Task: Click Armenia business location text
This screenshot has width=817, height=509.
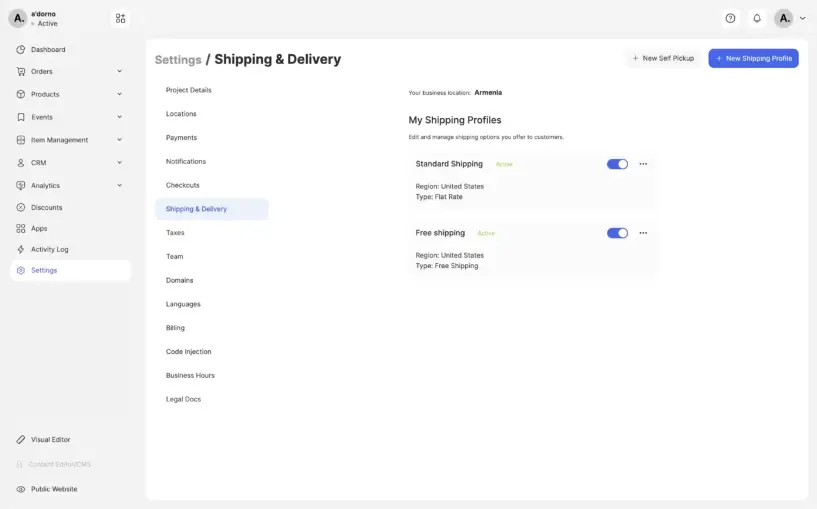Action: click(x=488, y=93)
